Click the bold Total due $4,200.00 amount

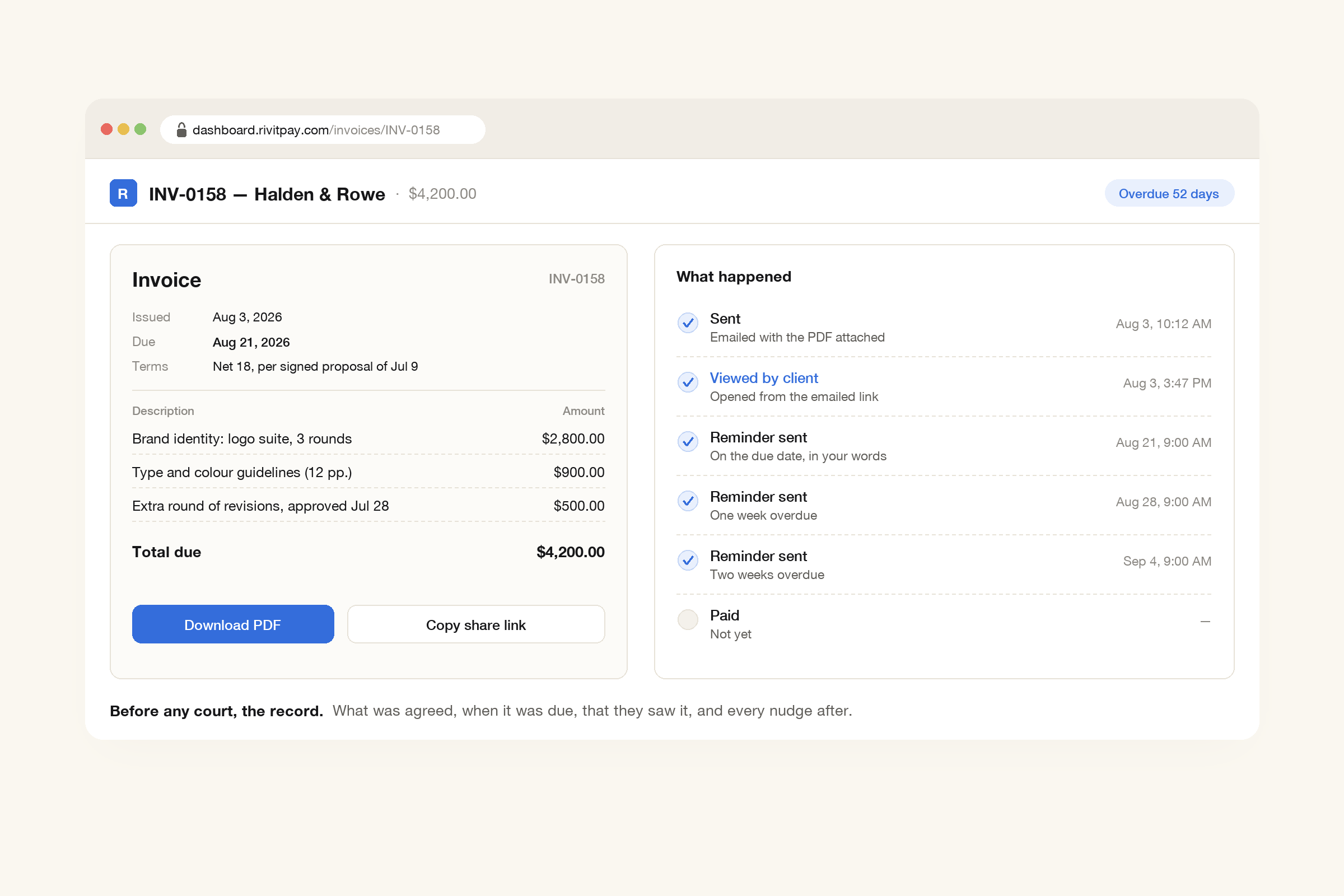[x=570, y=552]
